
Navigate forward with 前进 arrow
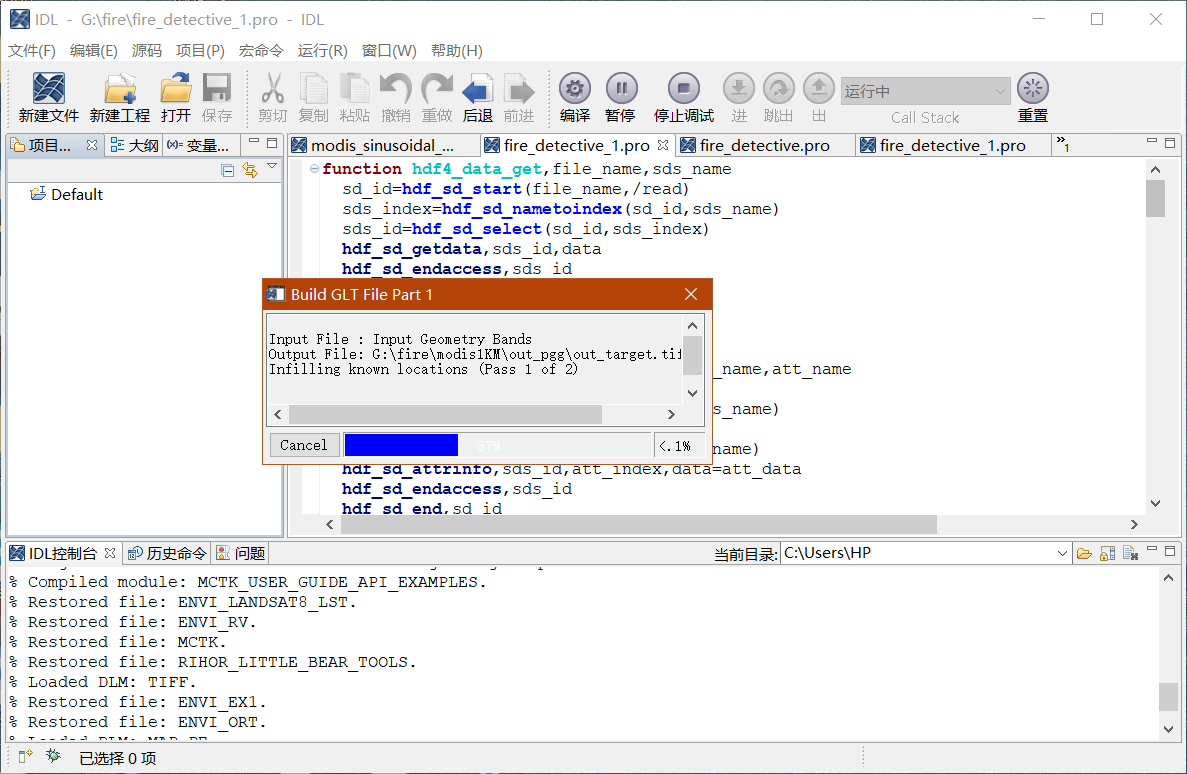(519, 98)
